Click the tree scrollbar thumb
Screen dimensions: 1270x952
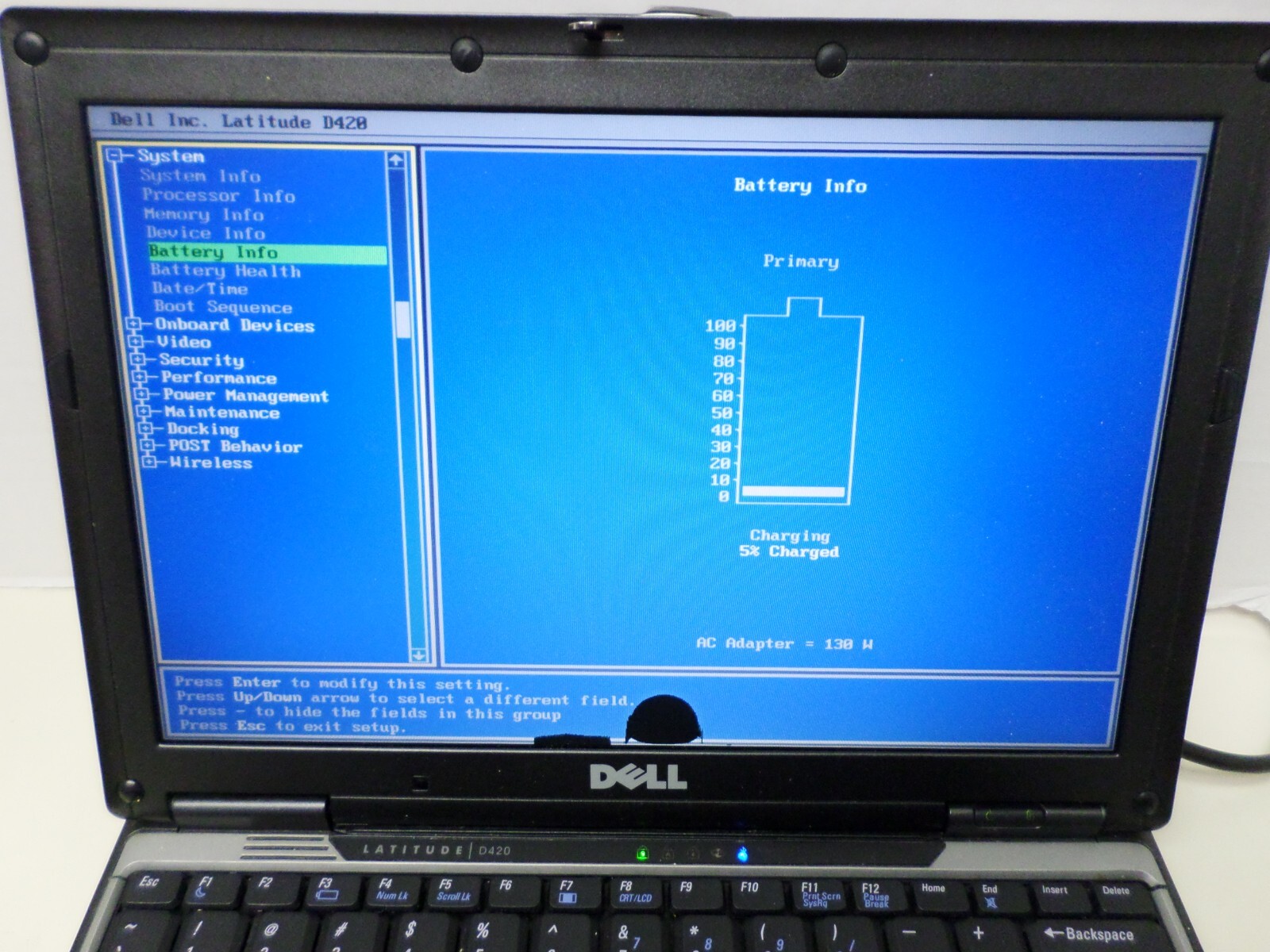[x=403, y=319]
